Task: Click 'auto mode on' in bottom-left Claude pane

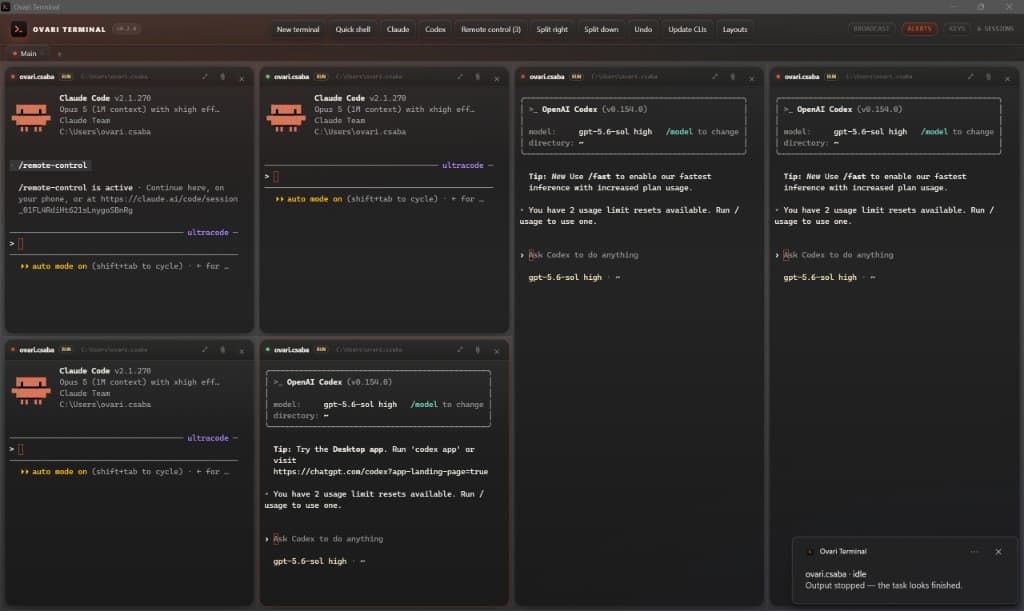Action: [x=59, y=471]
